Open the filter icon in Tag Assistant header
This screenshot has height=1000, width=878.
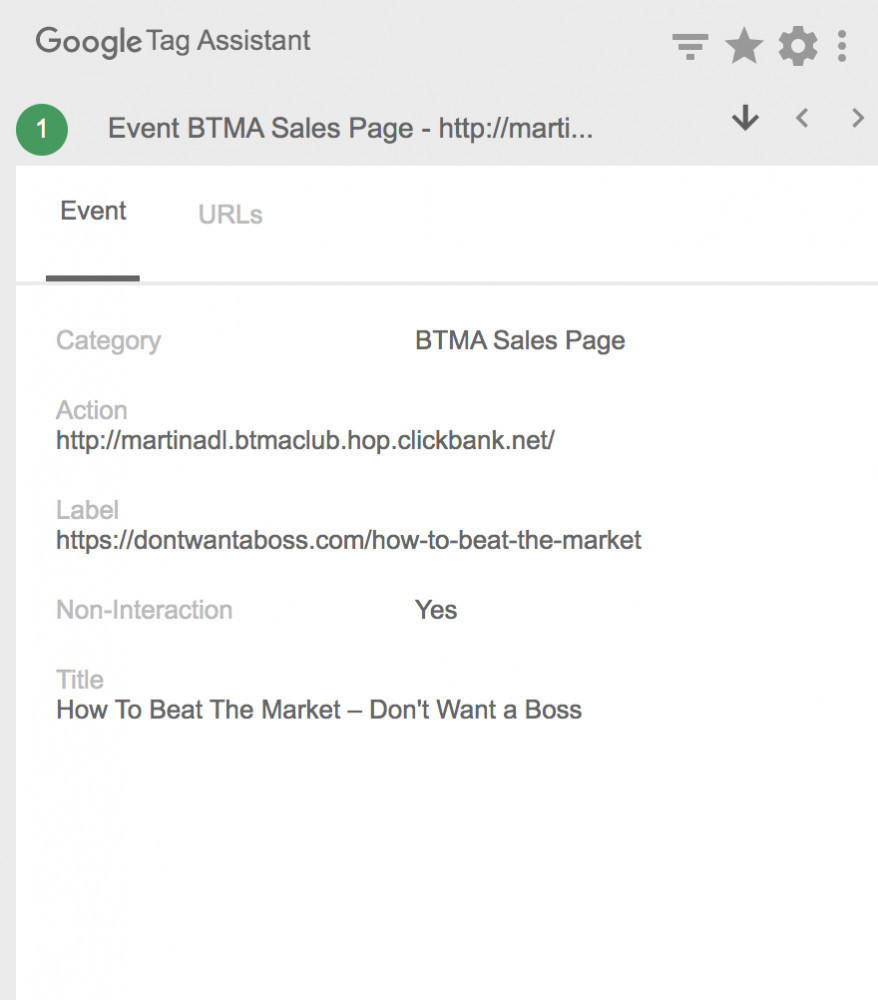point(690,47)
